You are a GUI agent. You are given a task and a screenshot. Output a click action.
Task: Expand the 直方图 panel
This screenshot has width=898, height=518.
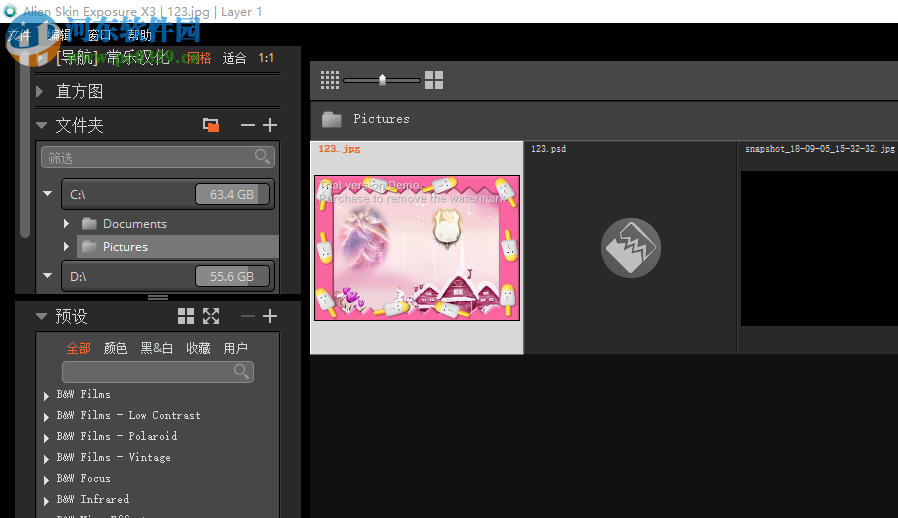[40, 91]
